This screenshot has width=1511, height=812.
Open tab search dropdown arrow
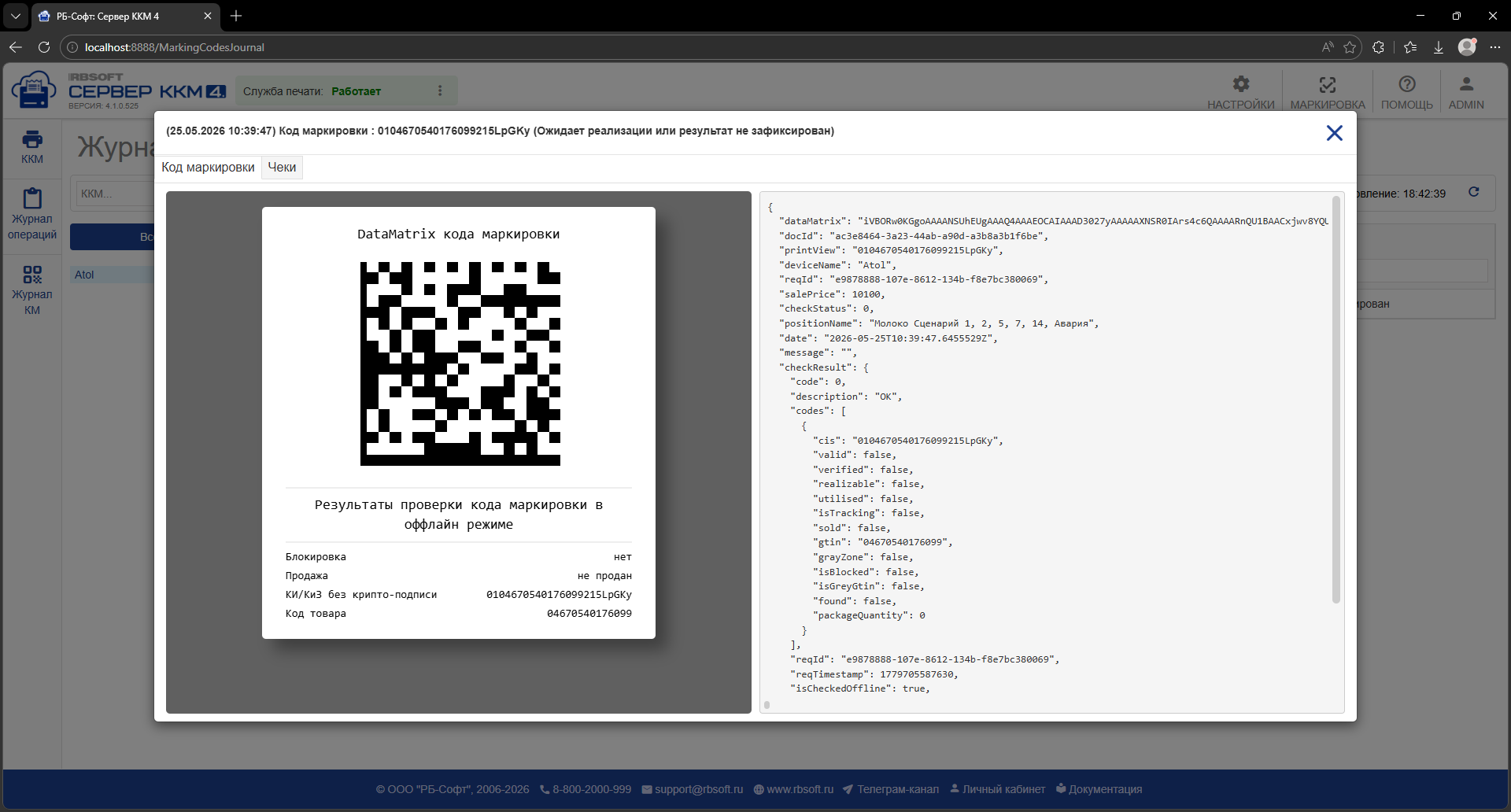click(x=16, y=16)
